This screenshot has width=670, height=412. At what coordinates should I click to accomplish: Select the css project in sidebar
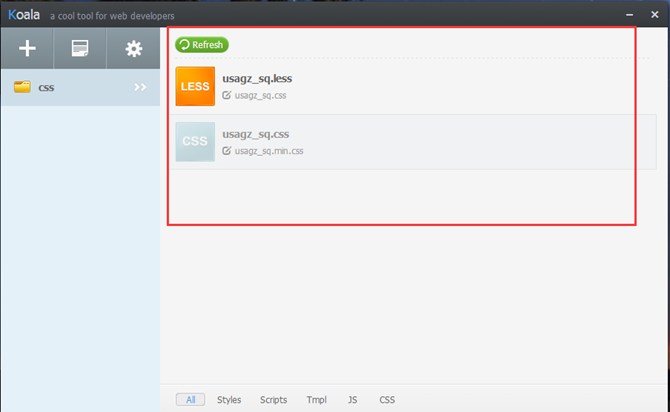click(80, 87)
